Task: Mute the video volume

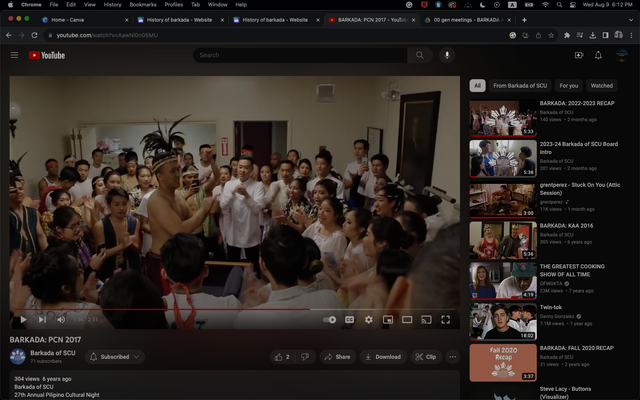Action: click(61, 320)
